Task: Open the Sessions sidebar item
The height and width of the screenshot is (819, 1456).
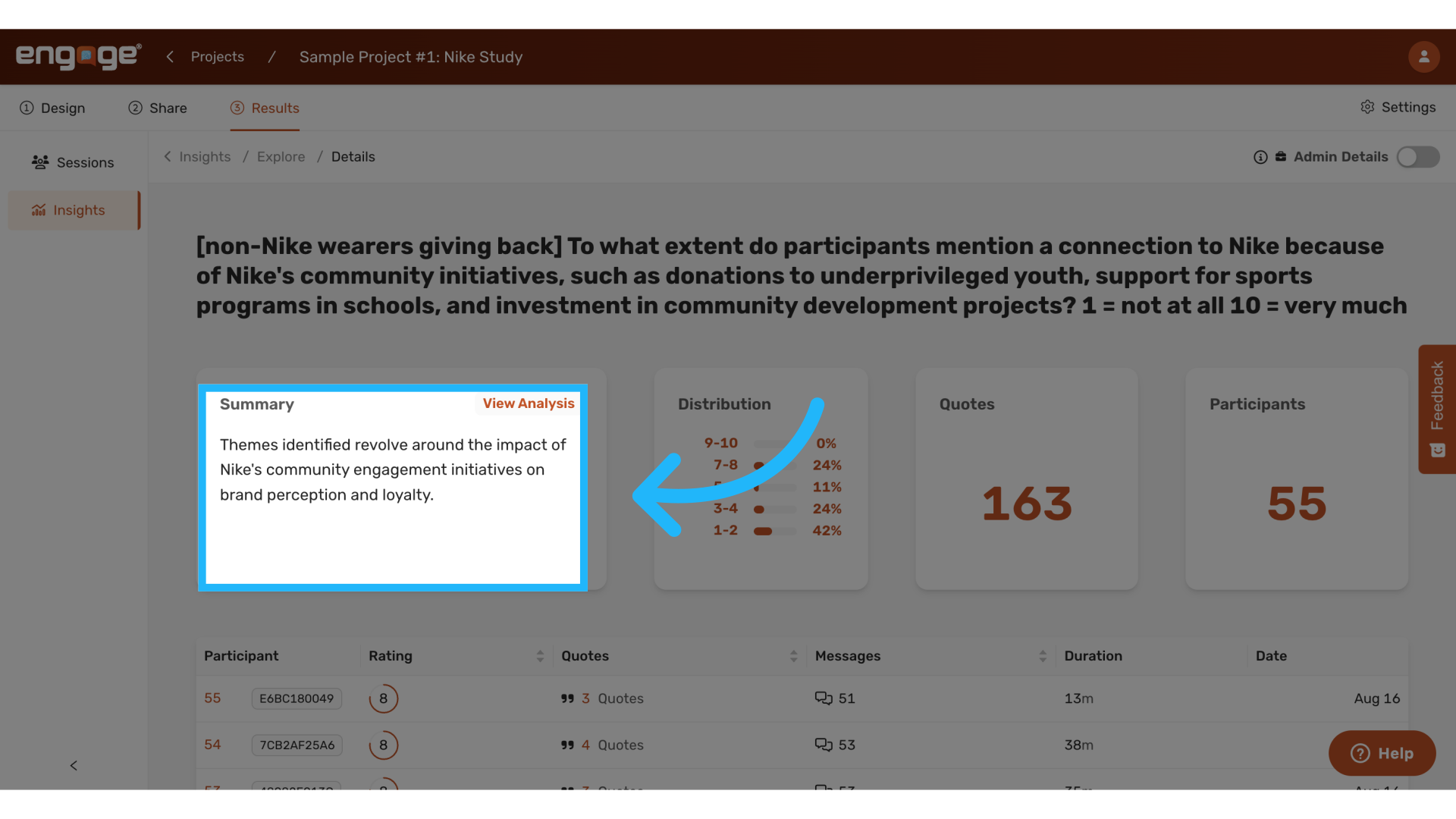Action: (73, 162)
